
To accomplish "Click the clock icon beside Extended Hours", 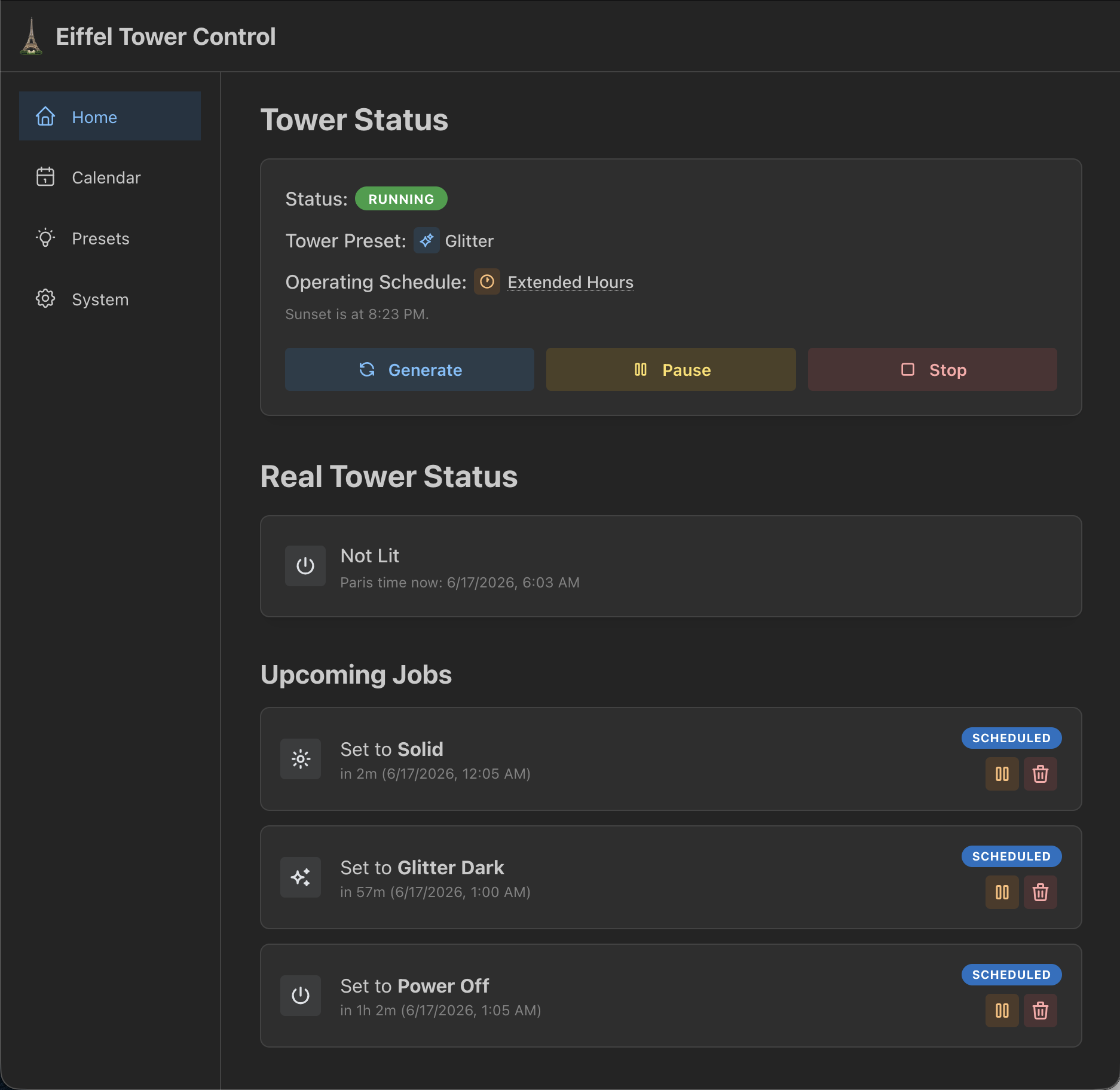I will (x=487, y=281).
